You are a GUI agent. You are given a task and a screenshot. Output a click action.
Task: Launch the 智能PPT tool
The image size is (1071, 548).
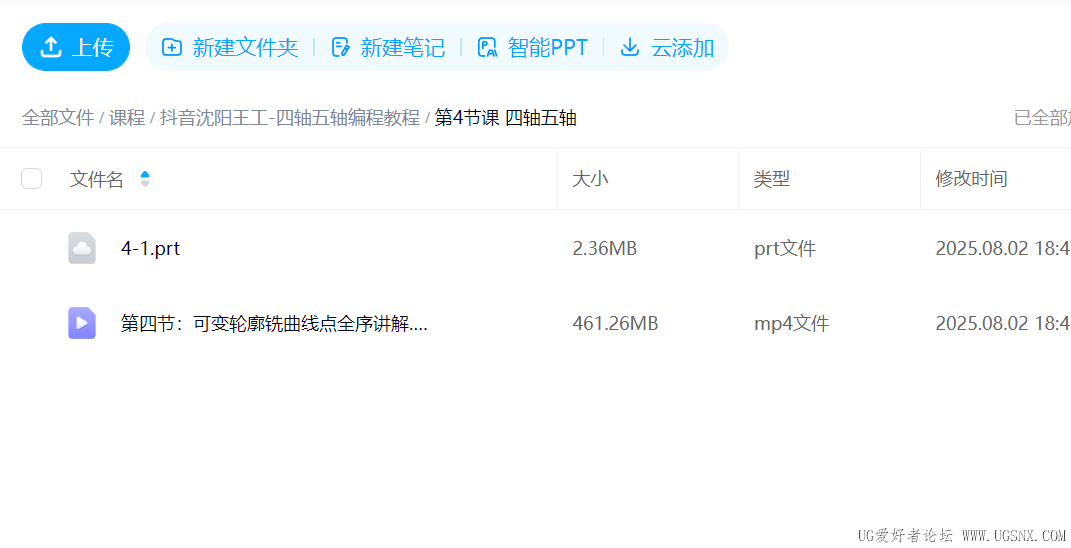(x=533, y=47)
